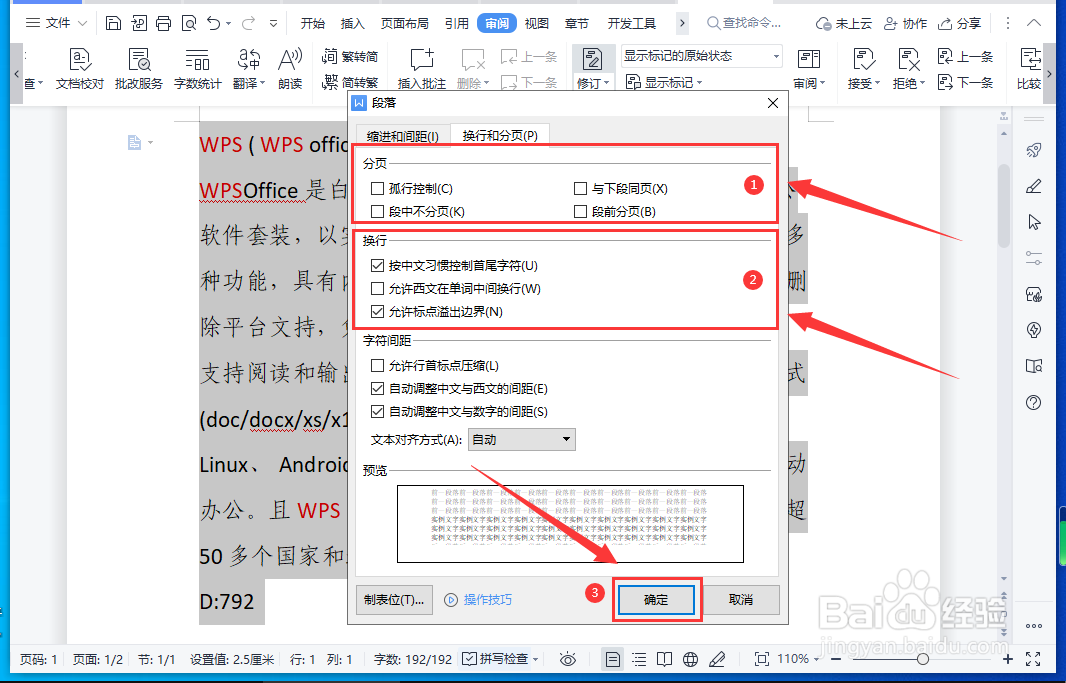Check 允许西文在单词中间换行(W)
Viewport: 1066px width, 683px height.
[x=377, y=288]
